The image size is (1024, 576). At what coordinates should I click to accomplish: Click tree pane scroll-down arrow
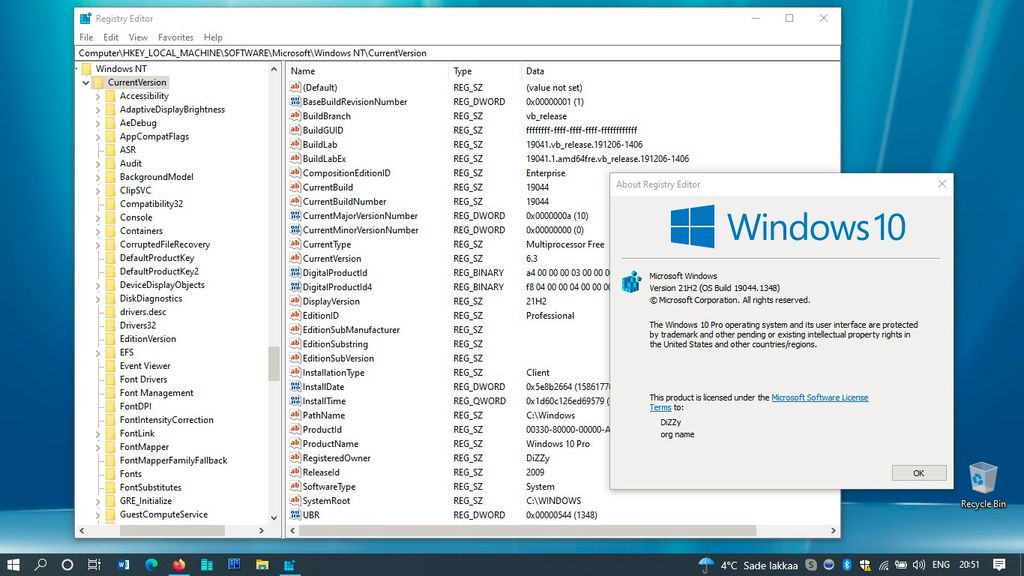[x=274, y=517]
